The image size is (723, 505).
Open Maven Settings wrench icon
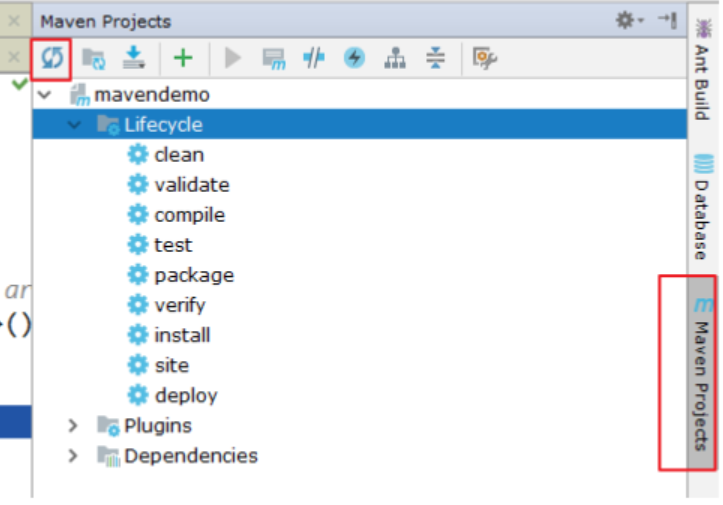484,58
